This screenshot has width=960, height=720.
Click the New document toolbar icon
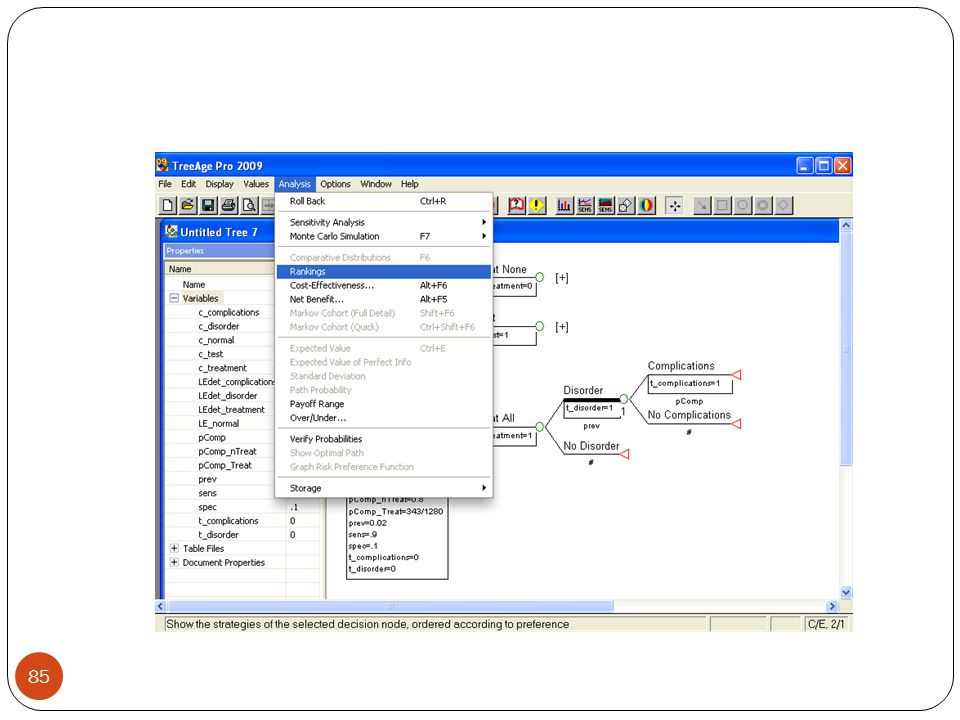(167, 205)
